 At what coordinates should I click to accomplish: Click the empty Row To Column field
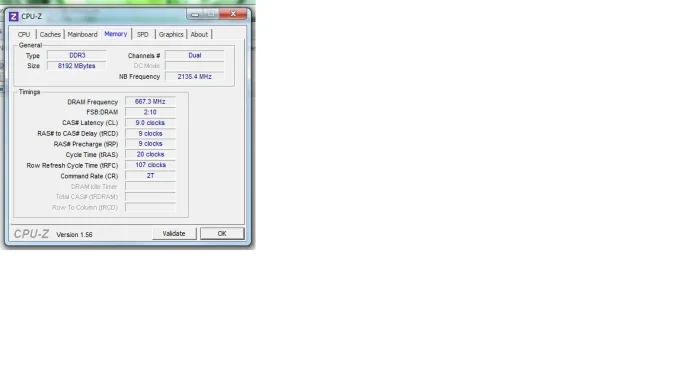(x=150, y=208)
